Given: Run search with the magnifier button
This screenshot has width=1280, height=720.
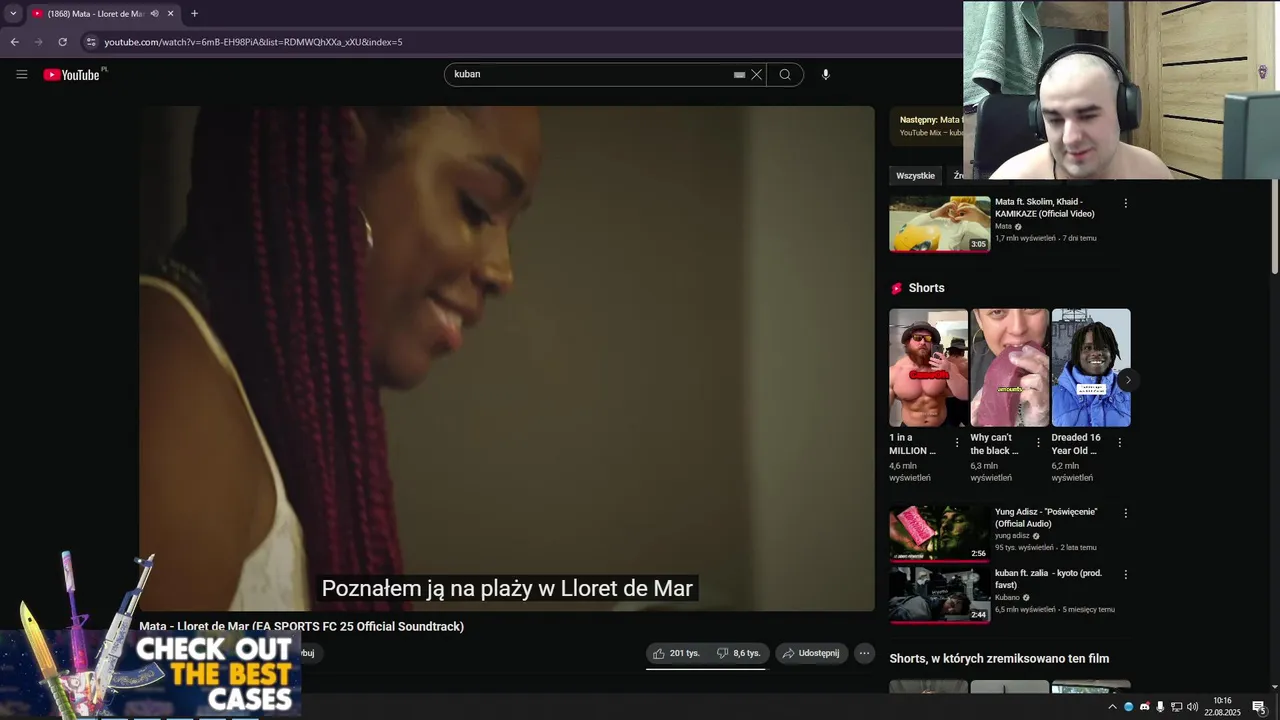Looking at the screenshot, I should coord(785,74).
